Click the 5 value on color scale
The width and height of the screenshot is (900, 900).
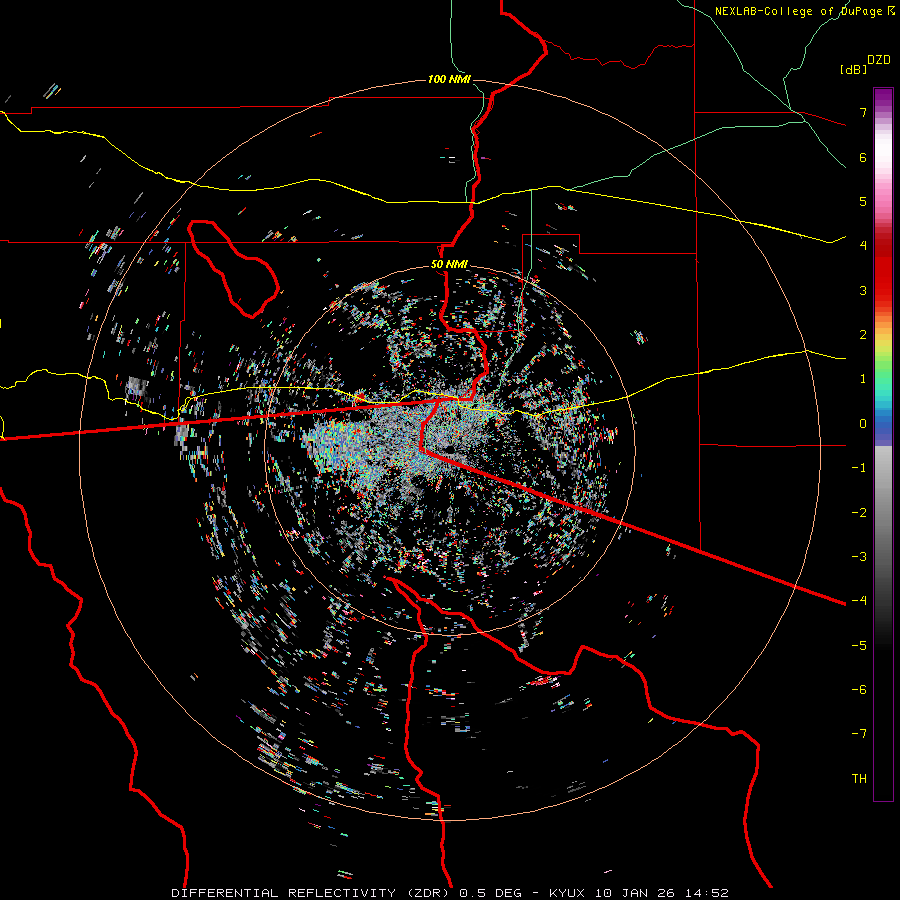click(x=863, y=201)
